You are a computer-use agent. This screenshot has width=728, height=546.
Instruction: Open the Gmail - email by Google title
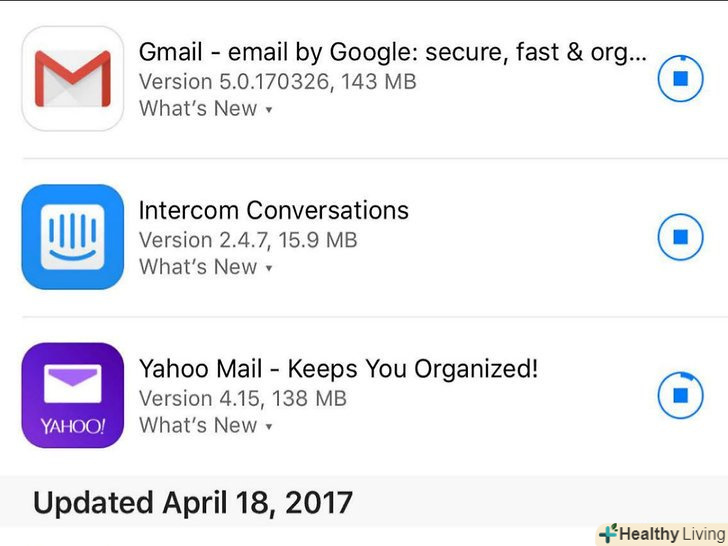coord(392,52)
